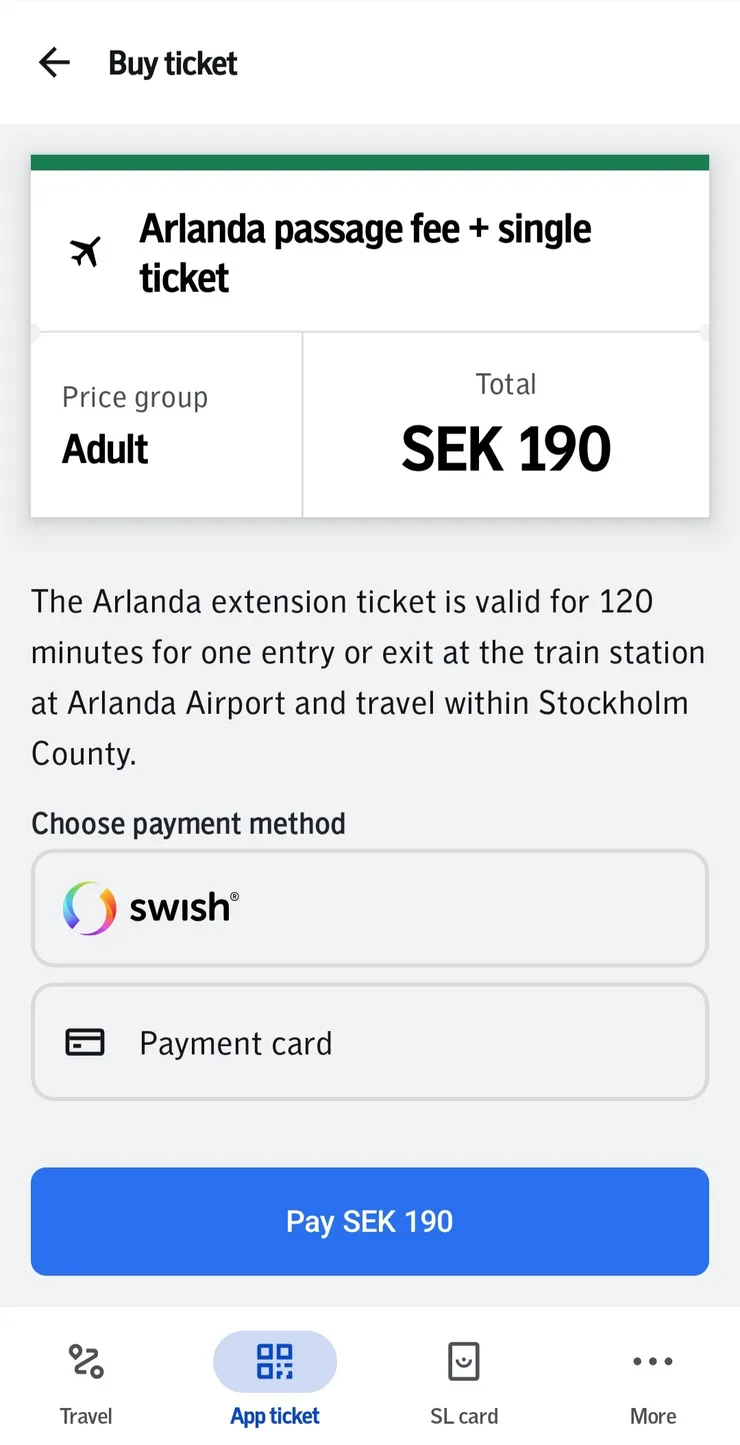Tap the back arrow icon
Image resolution: width=740 pixels, height=1445 pixels.
click(x=54, y=63)
